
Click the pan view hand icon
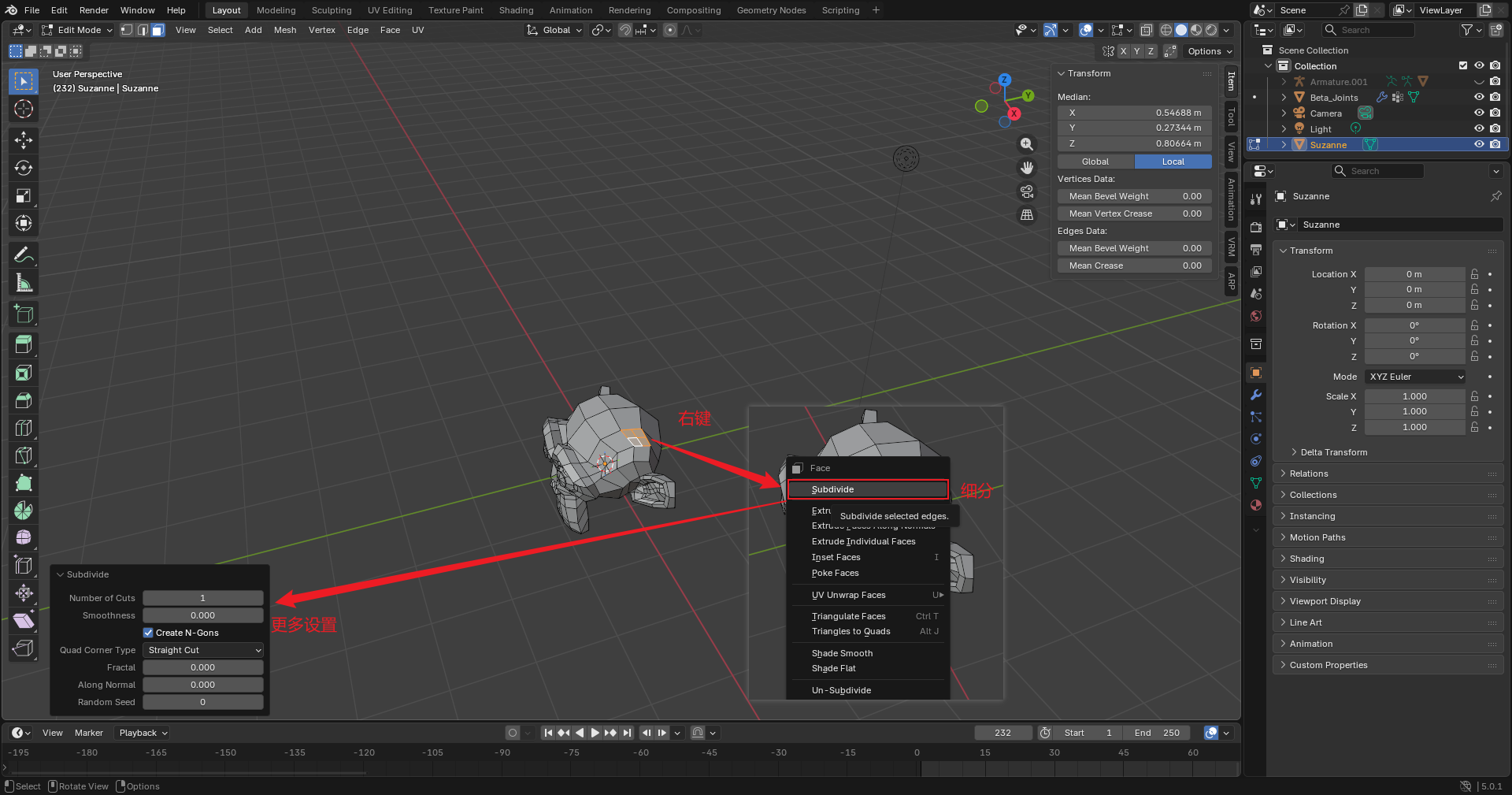click(x=1027, y=168)
